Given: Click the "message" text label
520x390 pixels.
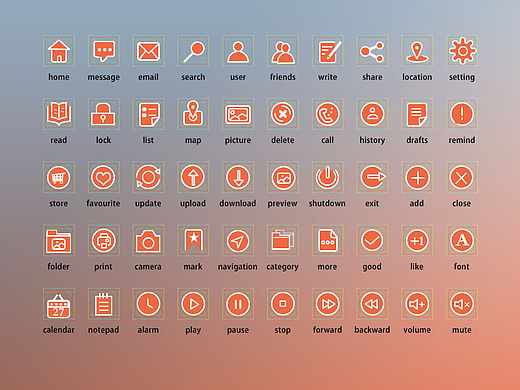Looking at the screenshot, I should pyautogui.click(x=104, y=77).
